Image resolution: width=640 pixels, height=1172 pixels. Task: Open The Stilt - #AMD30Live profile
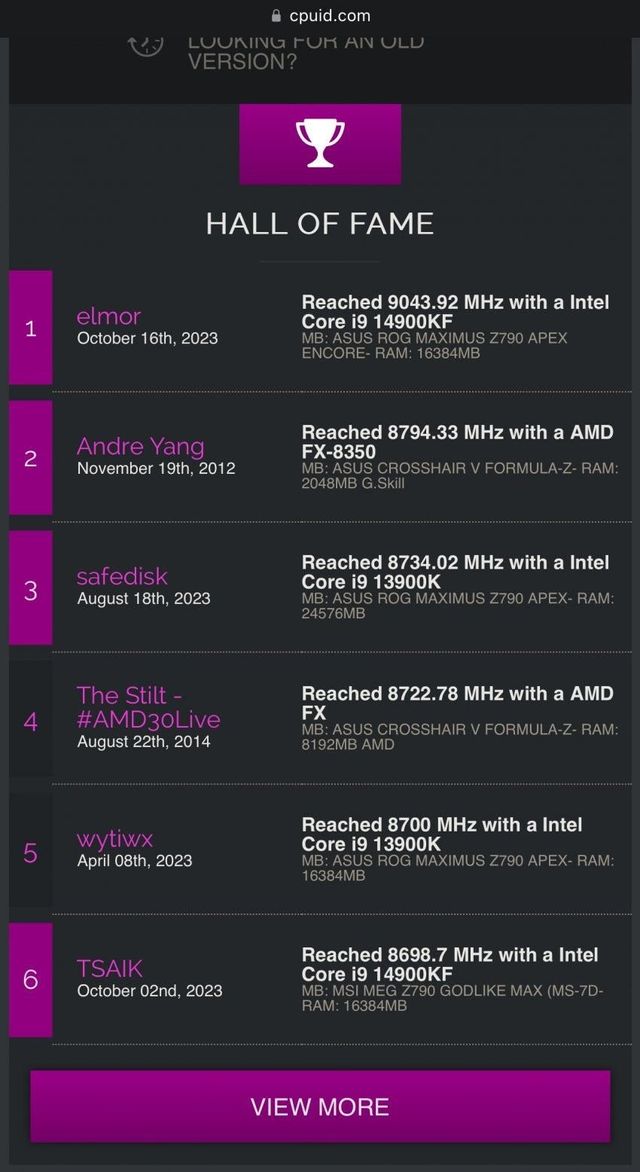pyautogui.click(x=148, y=707)
